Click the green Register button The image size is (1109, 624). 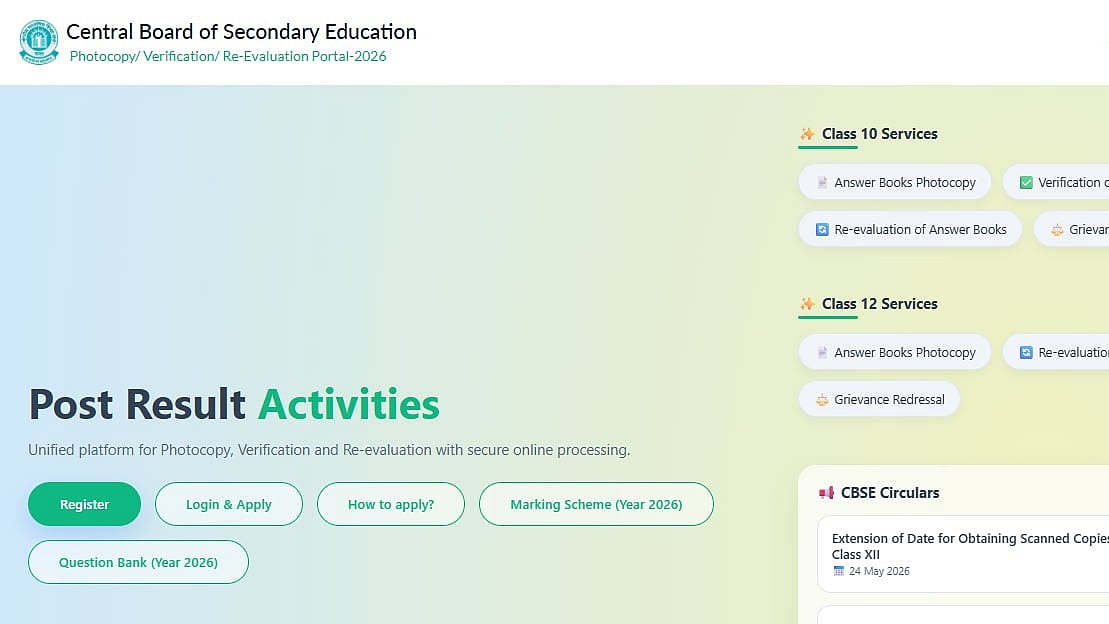(84, 504)
